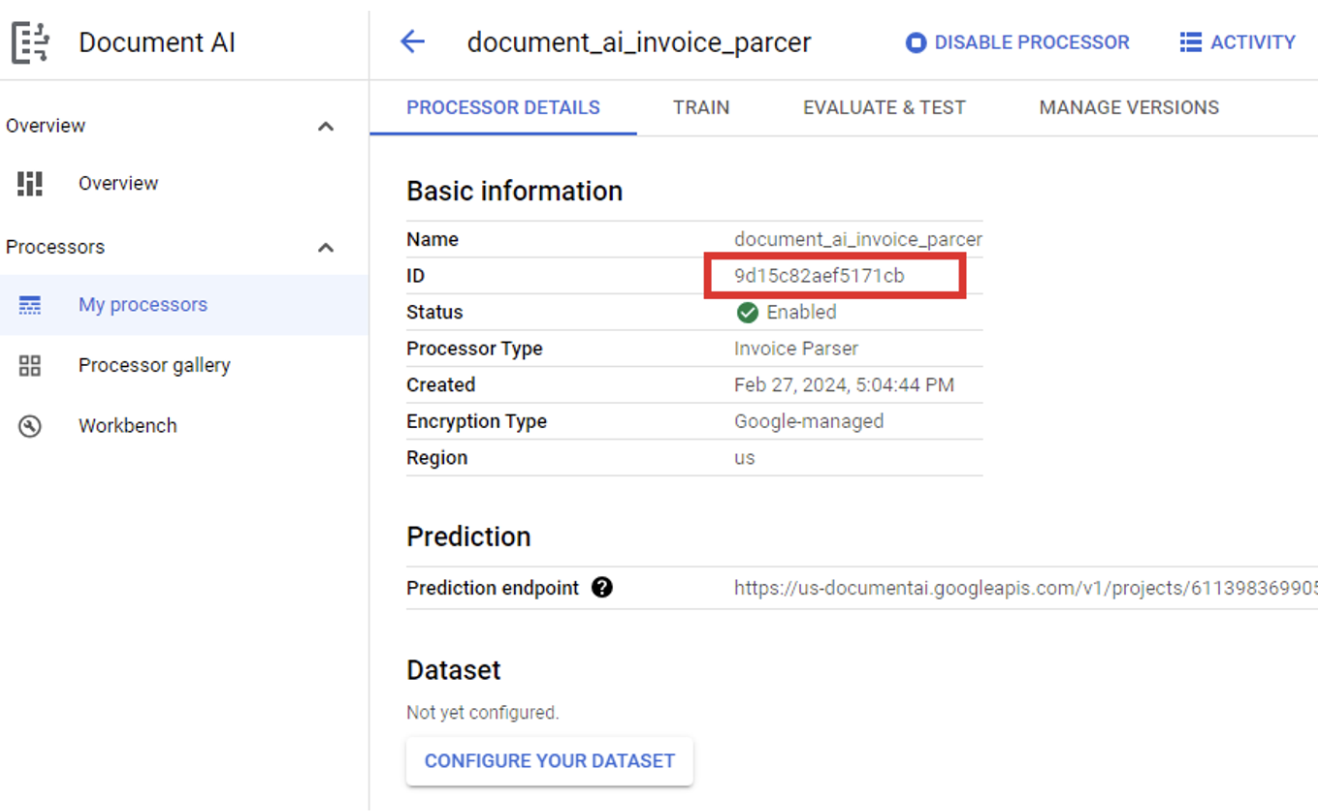Screen dimensions: 1318x812
Task: Switch to the Processor Details tab
Action: pos(503,108)
